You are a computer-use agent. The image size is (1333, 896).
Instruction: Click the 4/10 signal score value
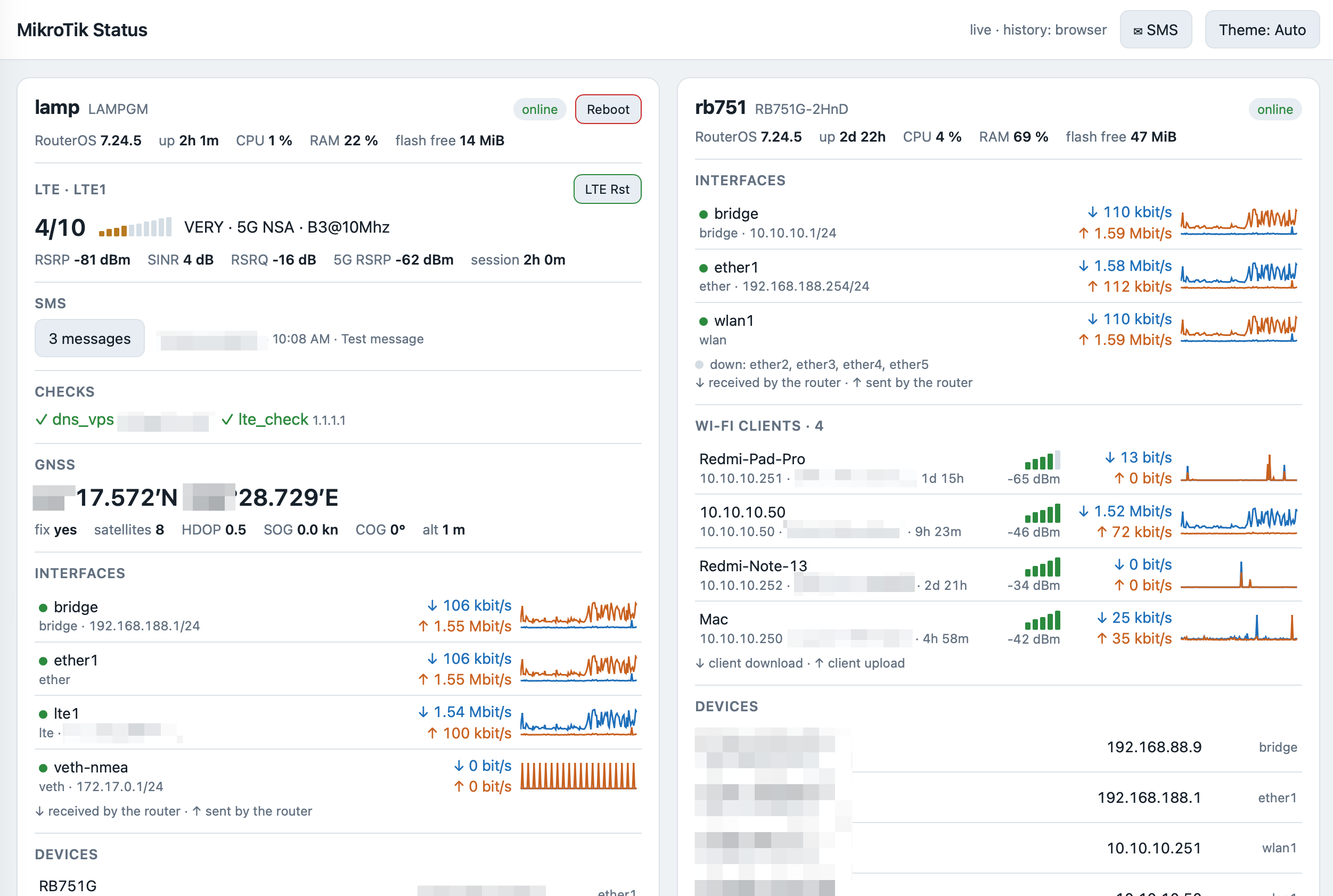click(60, 227)
